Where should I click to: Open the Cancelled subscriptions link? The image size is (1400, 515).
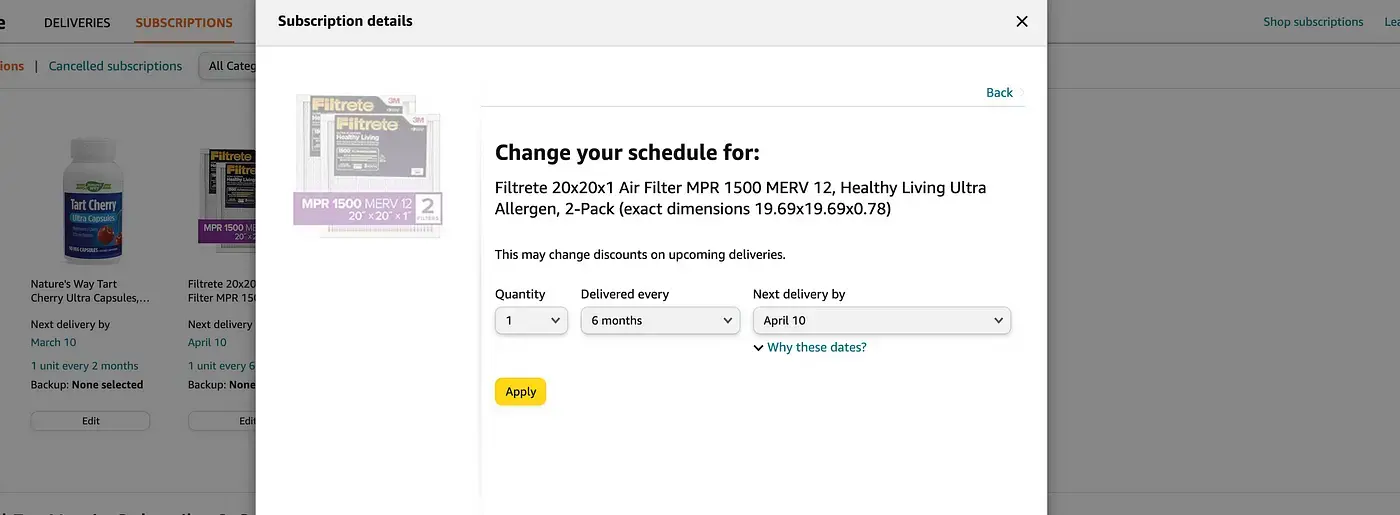pyautogui.click(x=115, y=66)
